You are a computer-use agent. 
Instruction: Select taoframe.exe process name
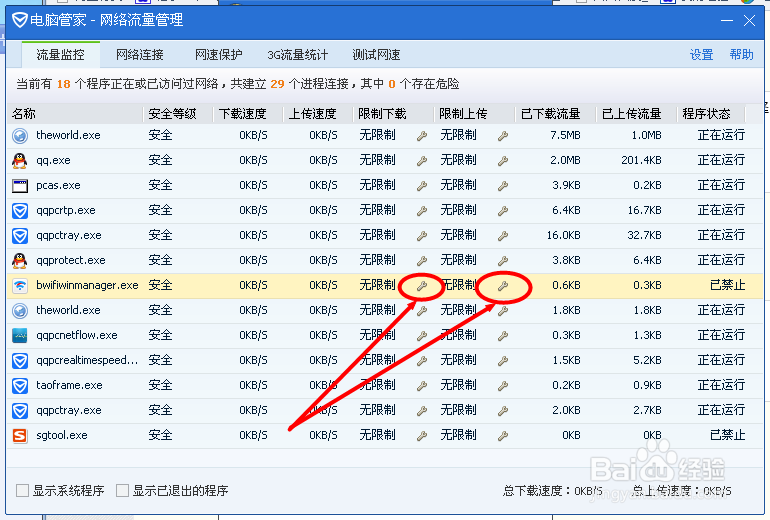(x=69, y=385)
